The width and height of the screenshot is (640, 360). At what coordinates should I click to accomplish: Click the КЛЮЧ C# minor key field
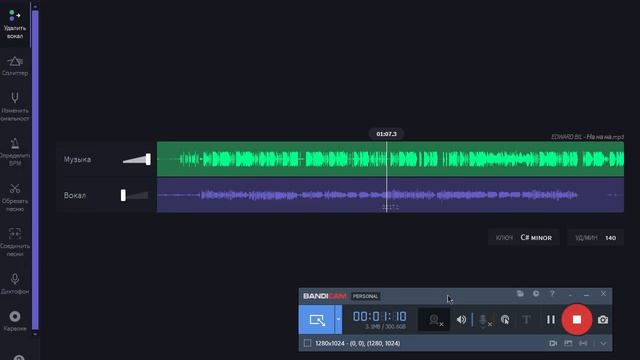(524, 238)
